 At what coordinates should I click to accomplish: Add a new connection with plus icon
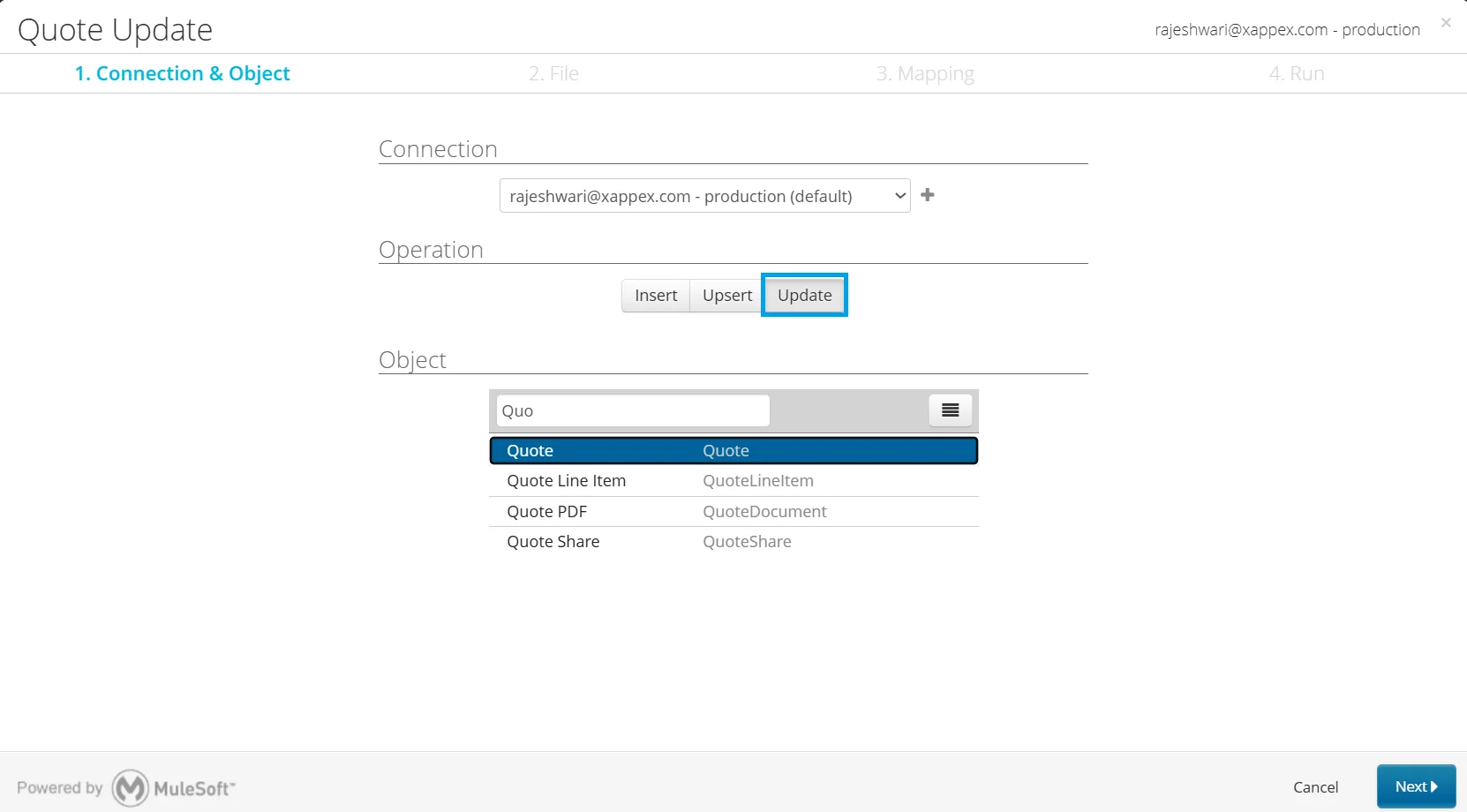pos(928,195)
